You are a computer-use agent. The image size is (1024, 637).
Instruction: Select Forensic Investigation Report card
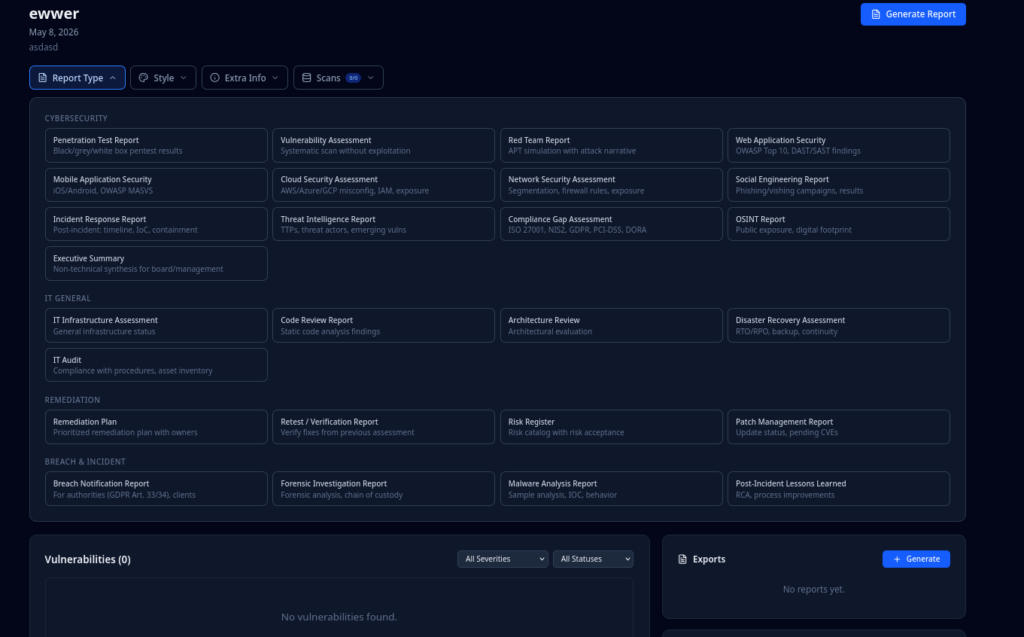[383, 489]
